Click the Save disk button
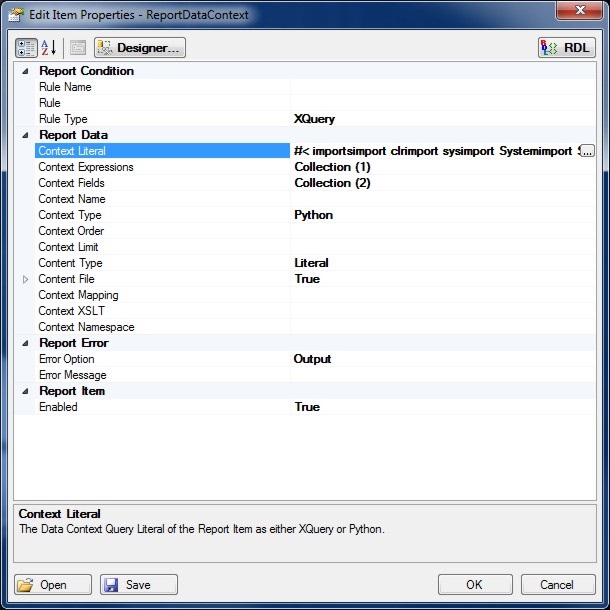The height and width of the screenshot is (610, 610). (138, 585)
